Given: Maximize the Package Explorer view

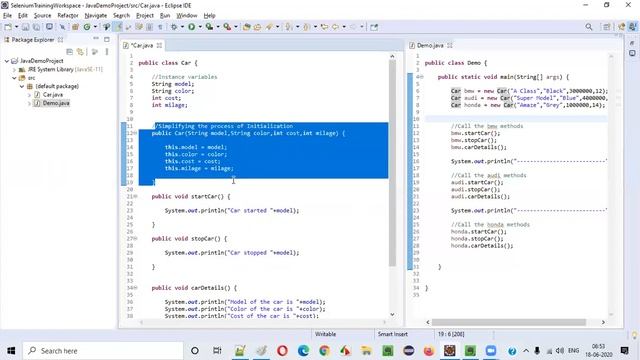Looking at the screenshot, I should click(107, 40).
